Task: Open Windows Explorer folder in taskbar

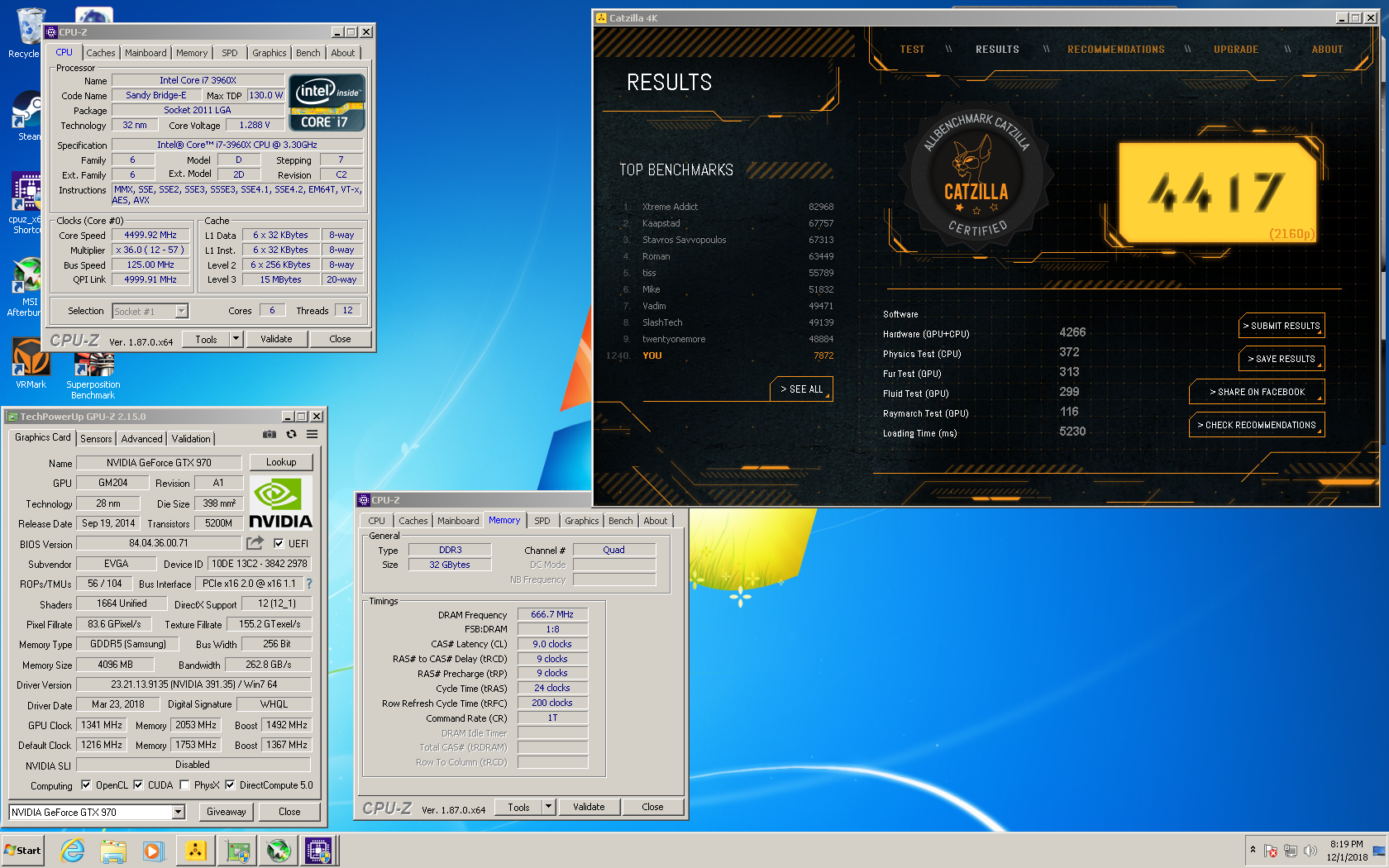Action: click(x=113, y=851)
